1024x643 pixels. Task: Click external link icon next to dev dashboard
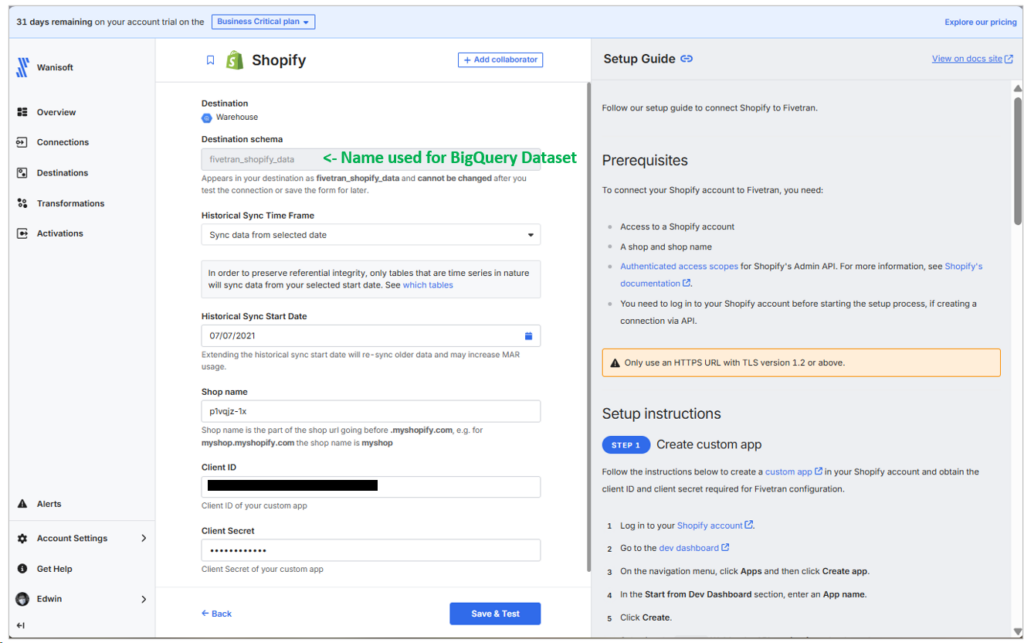point(725,548)
